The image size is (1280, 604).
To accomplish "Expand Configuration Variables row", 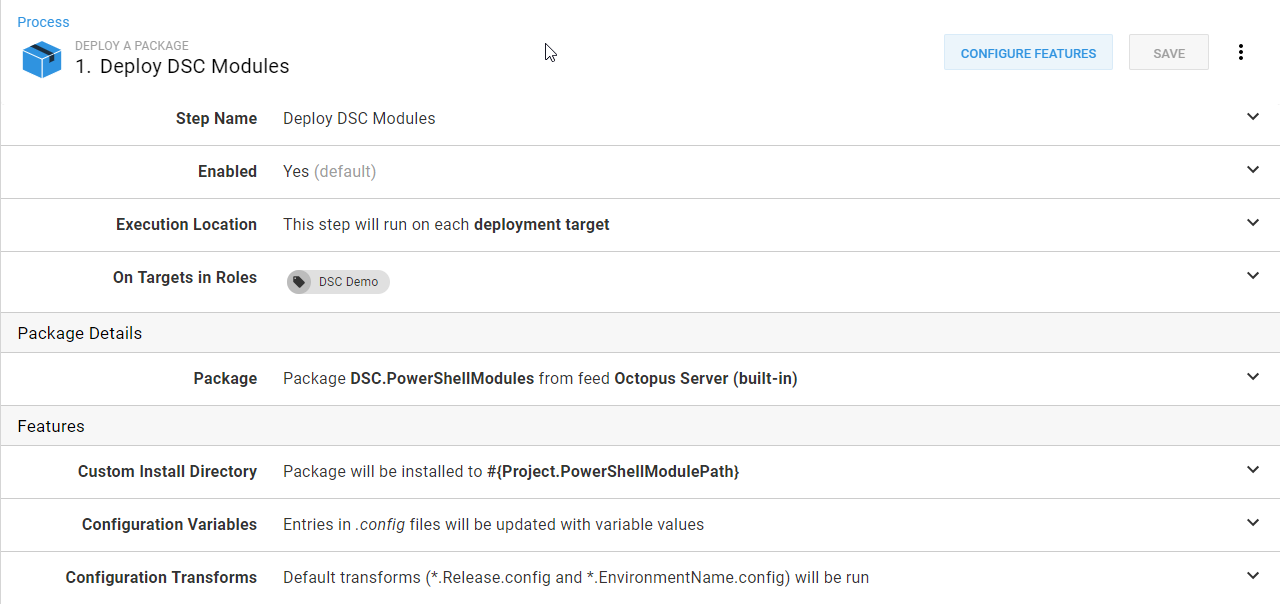I will click(x=1253, y=523).
